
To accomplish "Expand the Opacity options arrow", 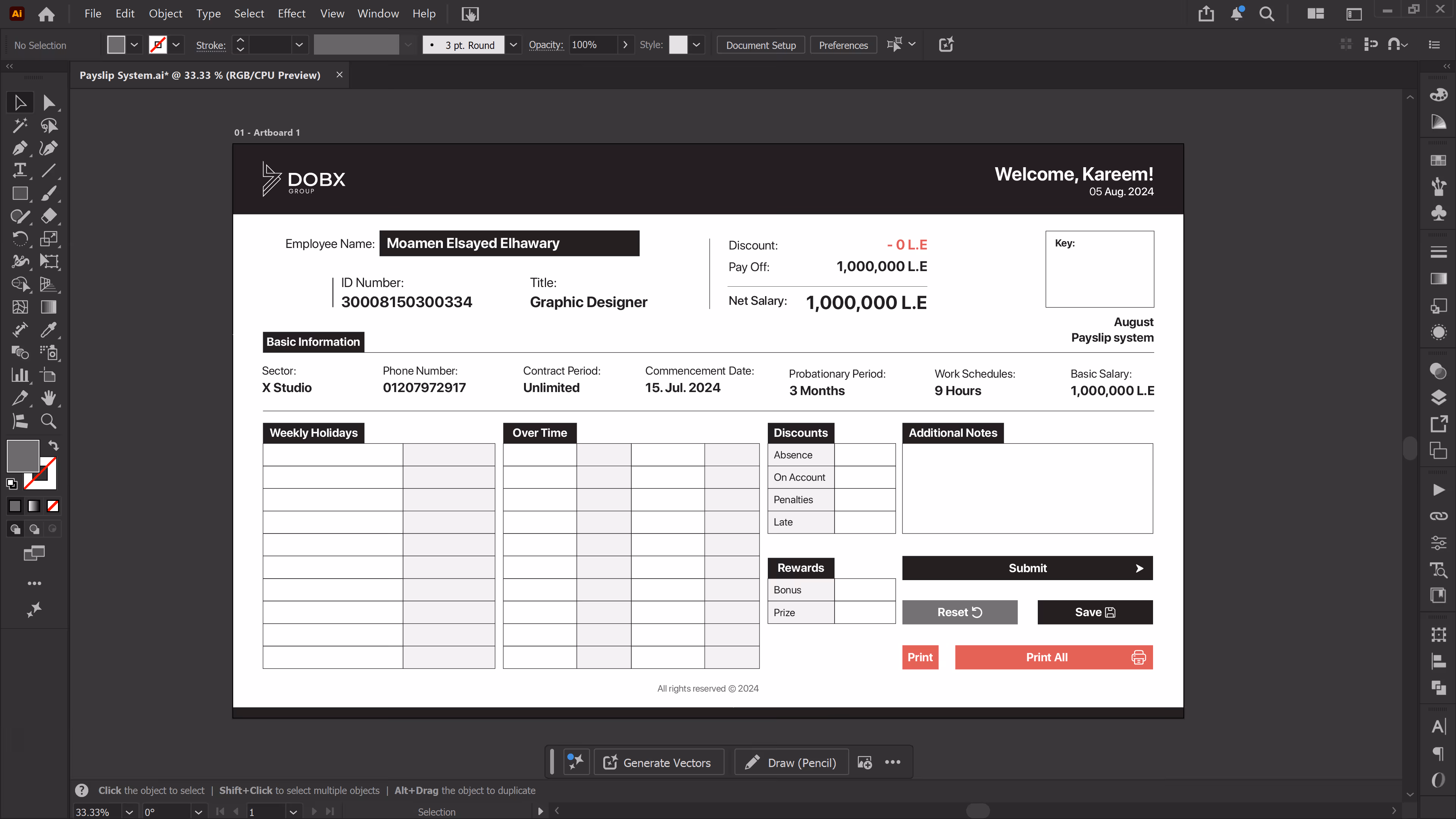I will 625,45.
